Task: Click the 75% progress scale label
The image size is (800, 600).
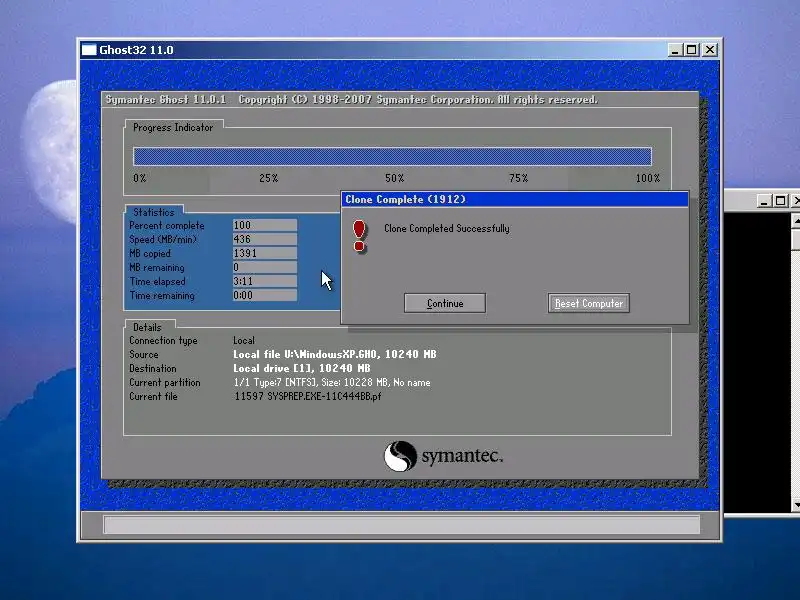Action: [518, 178]
